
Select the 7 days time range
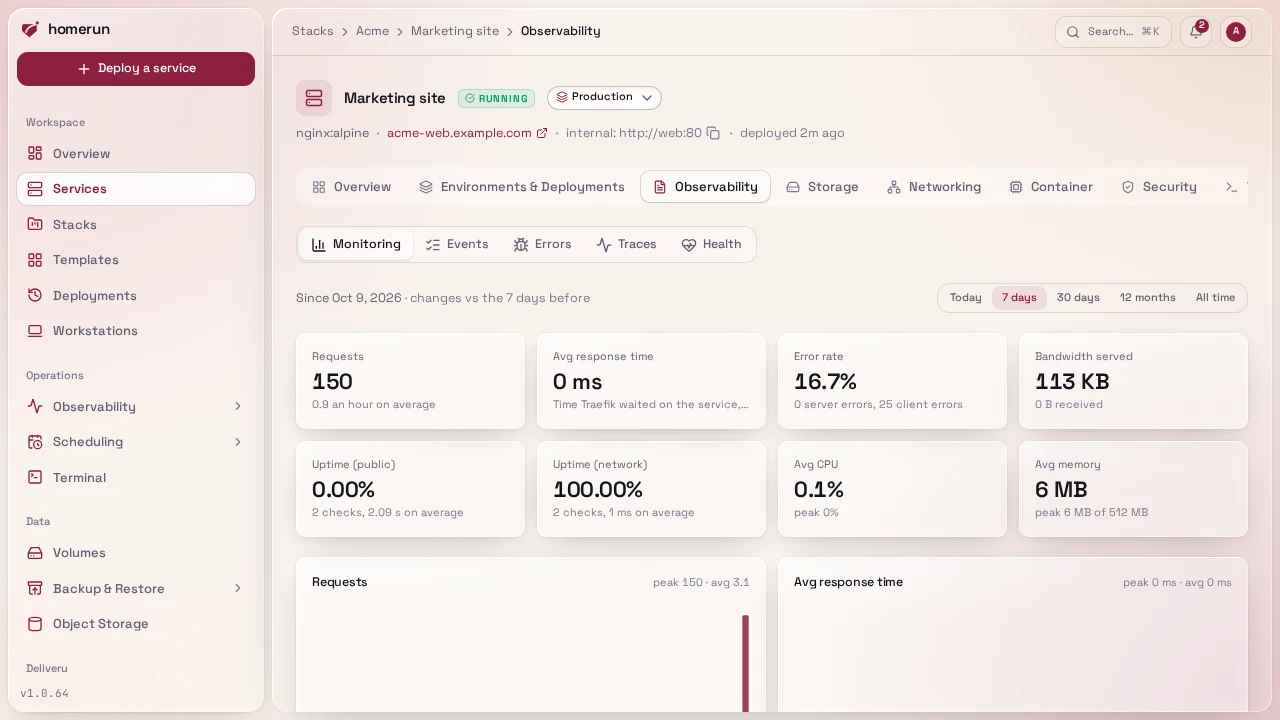click(1019, 298)
